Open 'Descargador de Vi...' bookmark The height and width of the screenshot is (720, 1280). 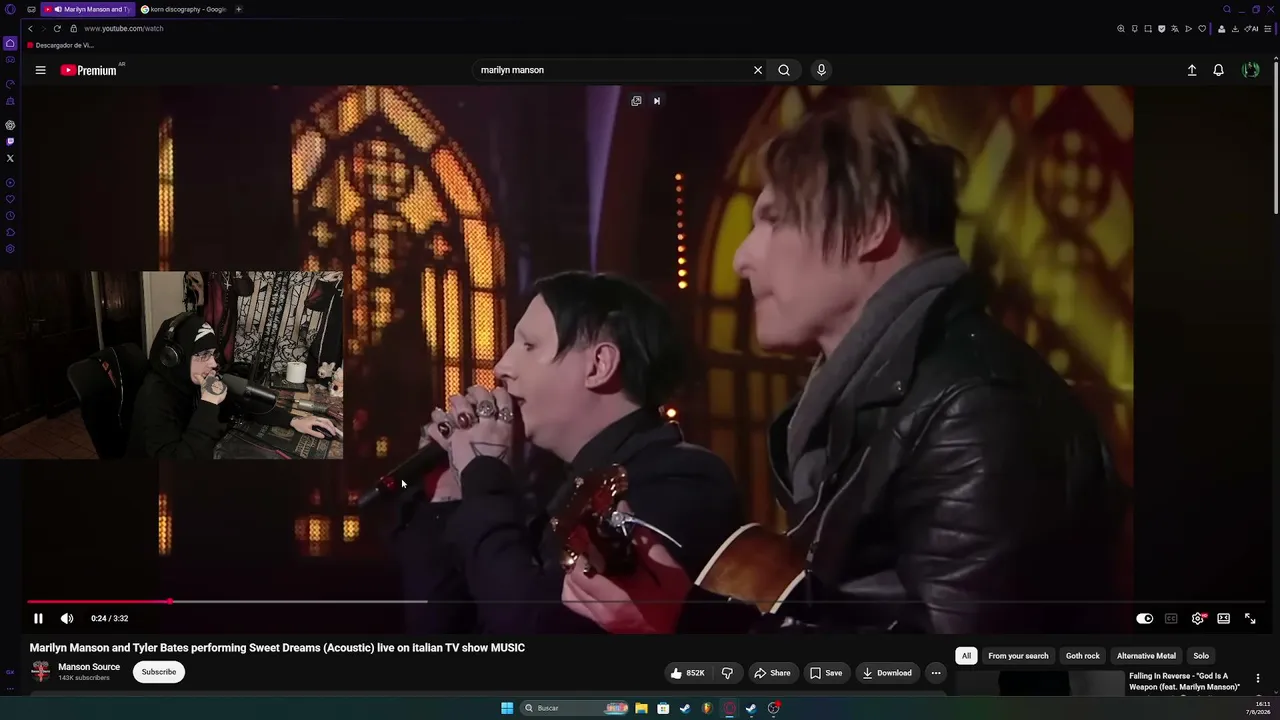[60, 45]
